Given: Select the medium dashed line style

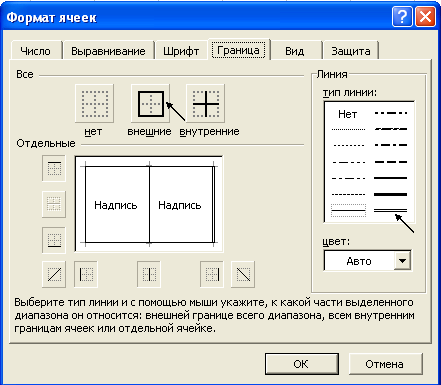Looking at the screenshot, I should [391, 162].
